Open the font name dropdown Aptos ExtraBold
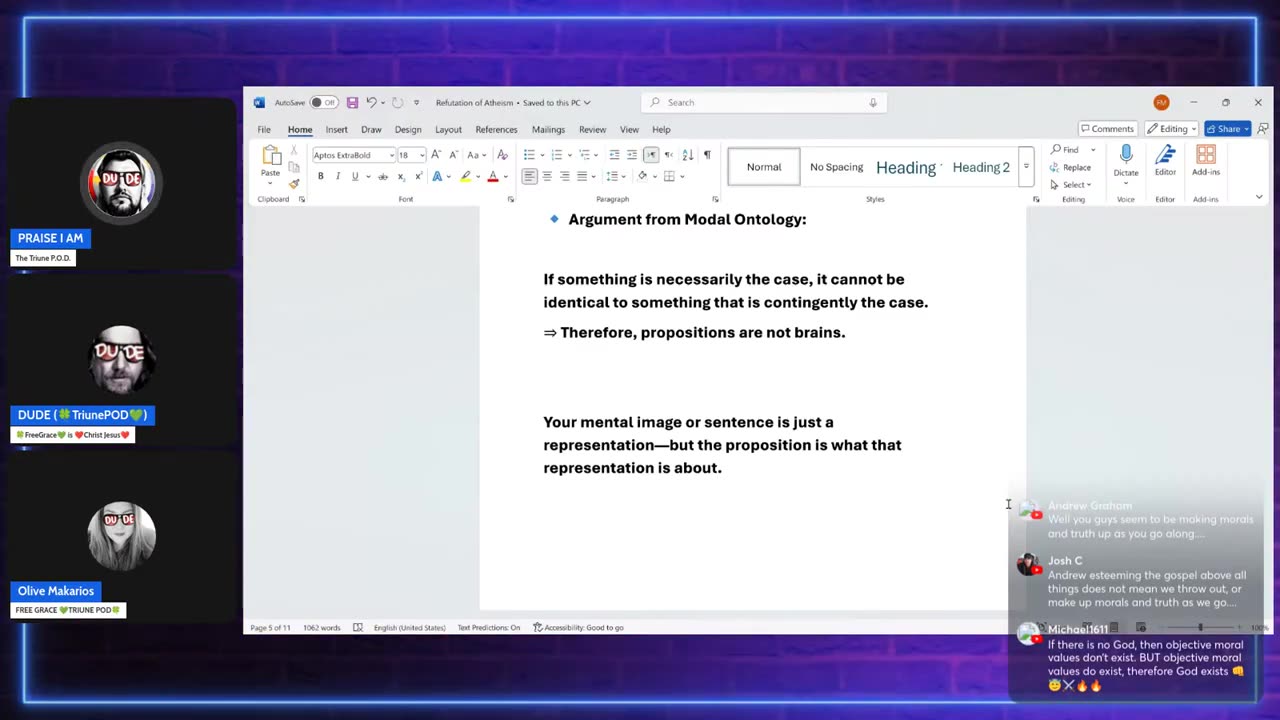Viewport: 1280px width, 720px height. (x=391, y=155)
